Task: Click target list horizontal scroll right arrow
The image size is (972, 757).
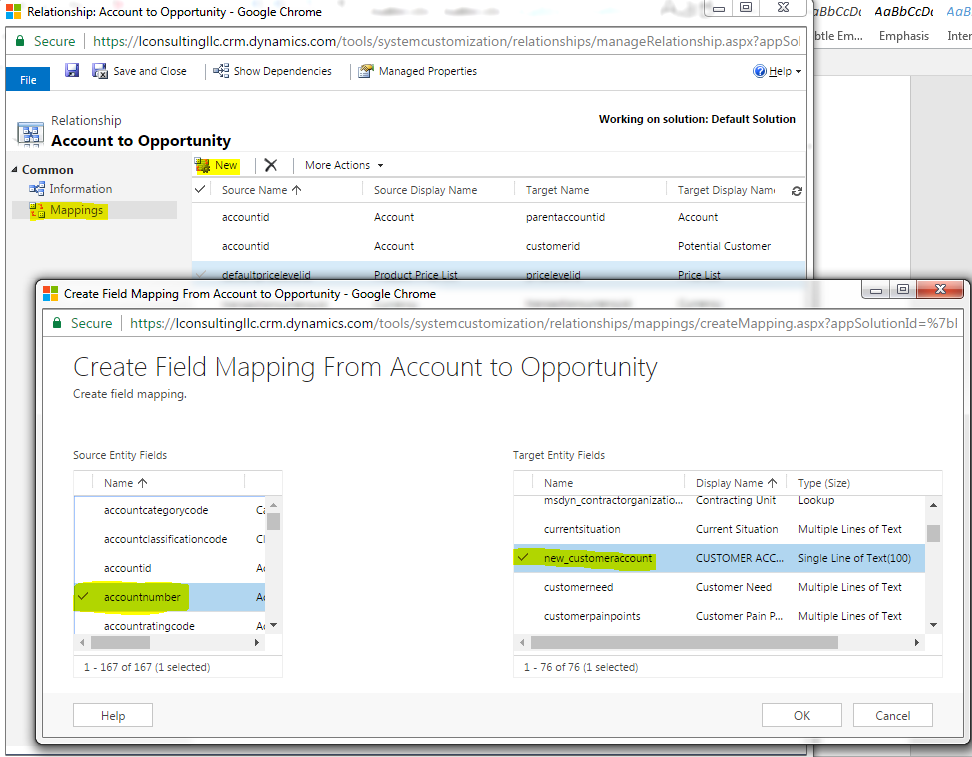Action: click(917, 642)
